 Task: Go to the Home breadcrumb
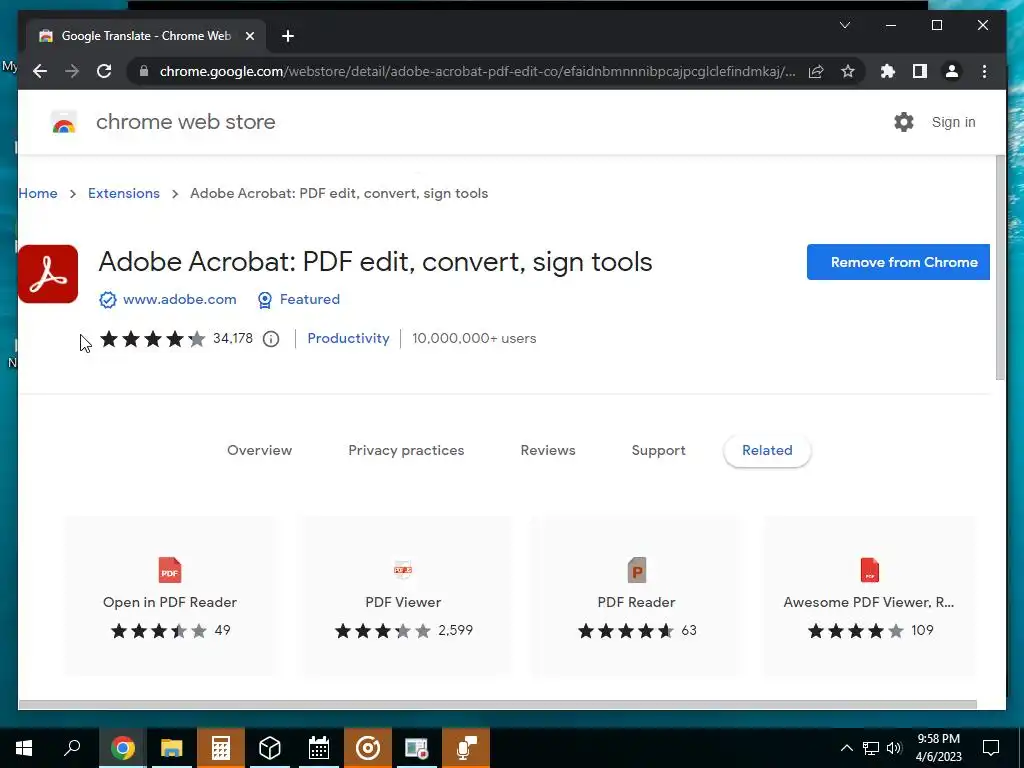click(38, 193)
